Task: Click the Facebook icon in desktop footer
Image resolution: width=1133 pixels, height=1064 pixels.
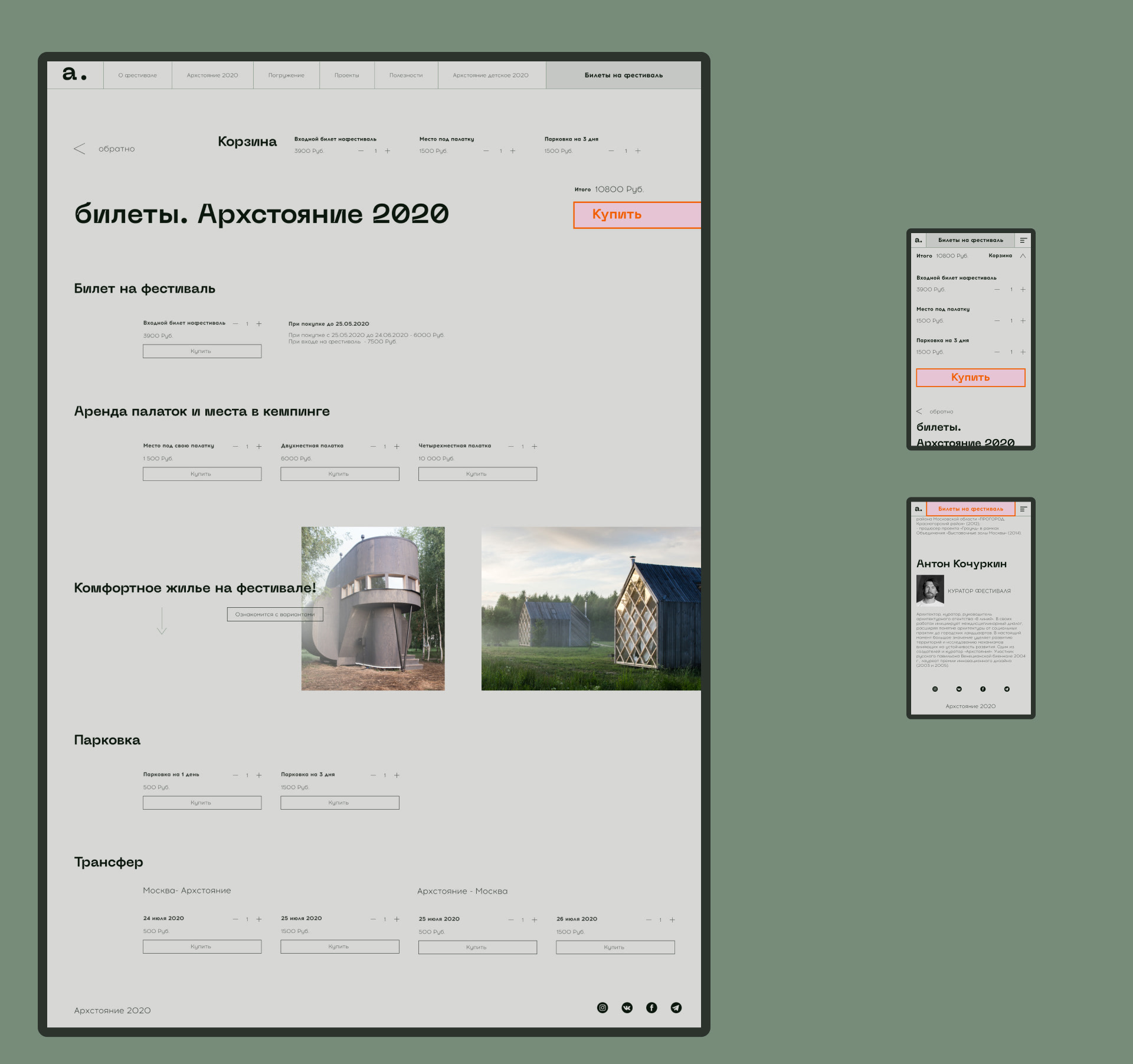Action: (x=651, y=1007)
